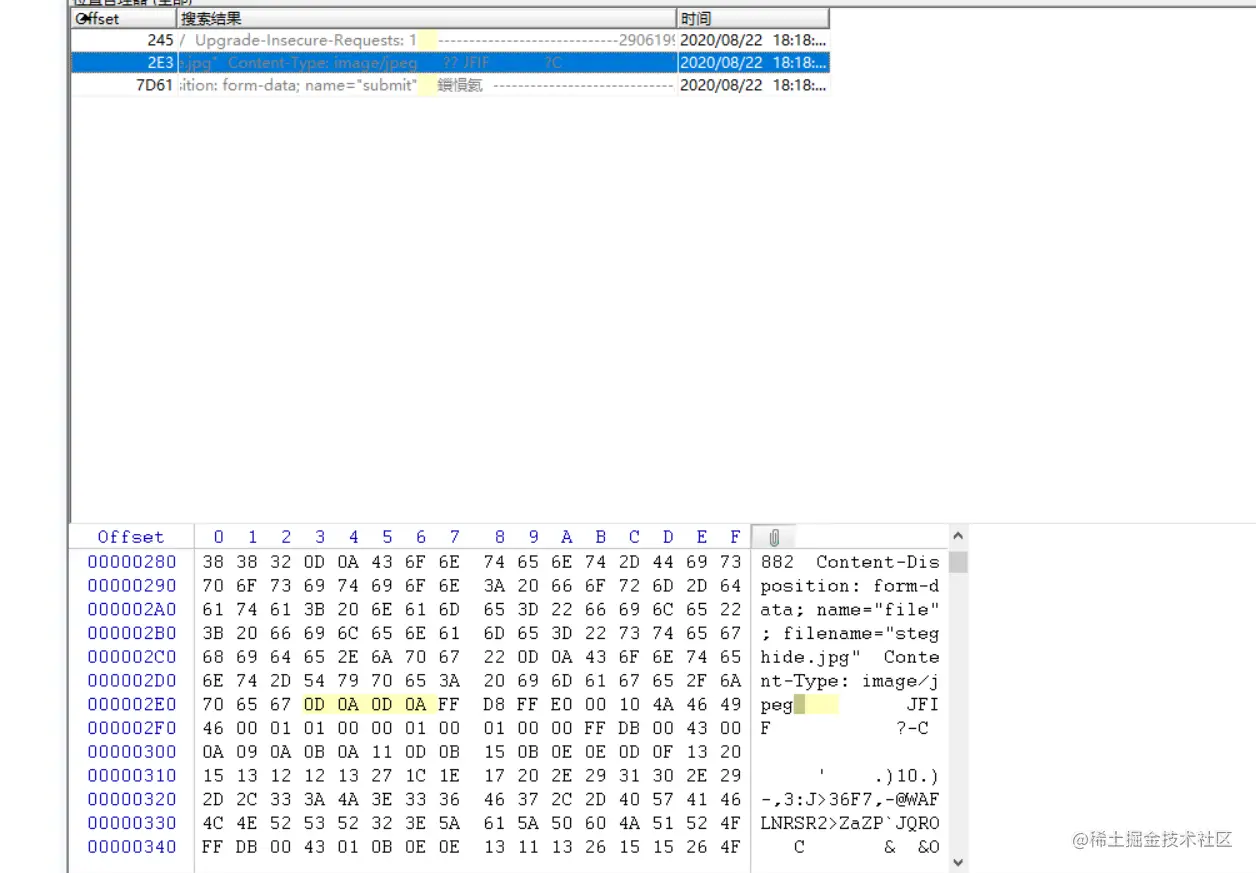Viewport: 1256px width, 873px height.
Task: Click offset row 000002F0
Action: 131,728
